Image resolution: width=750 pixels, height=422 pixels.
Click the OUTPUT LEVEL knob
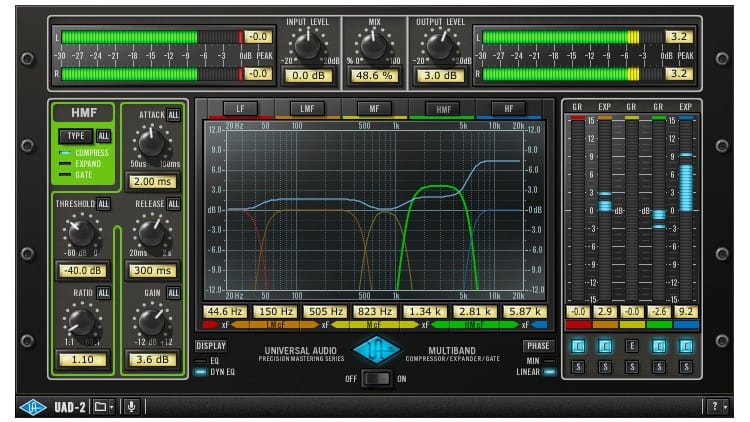tap(440, 46)
